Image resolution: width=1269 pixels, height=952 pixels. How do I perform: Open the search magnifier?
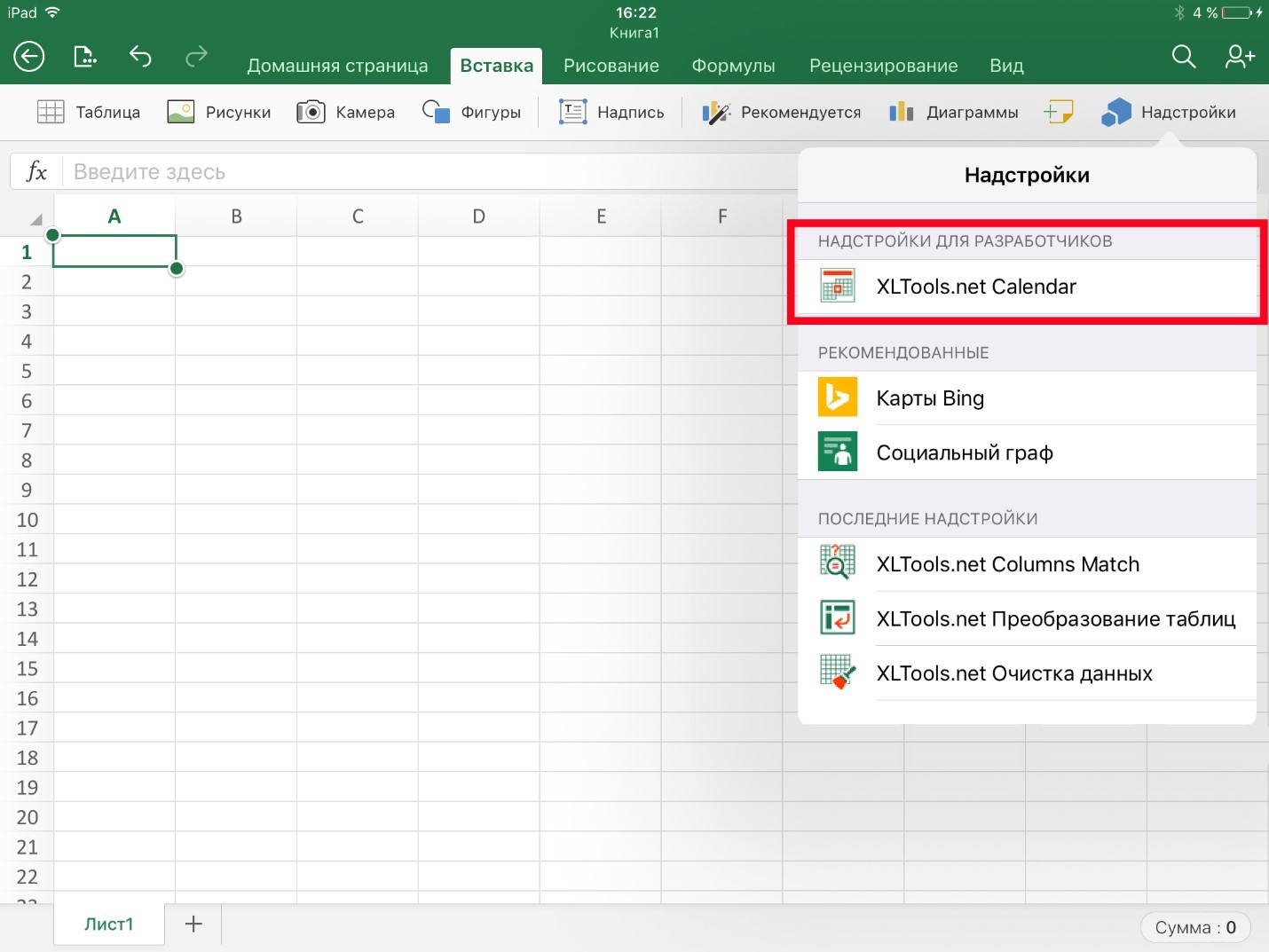click(x=1184, y=57)
